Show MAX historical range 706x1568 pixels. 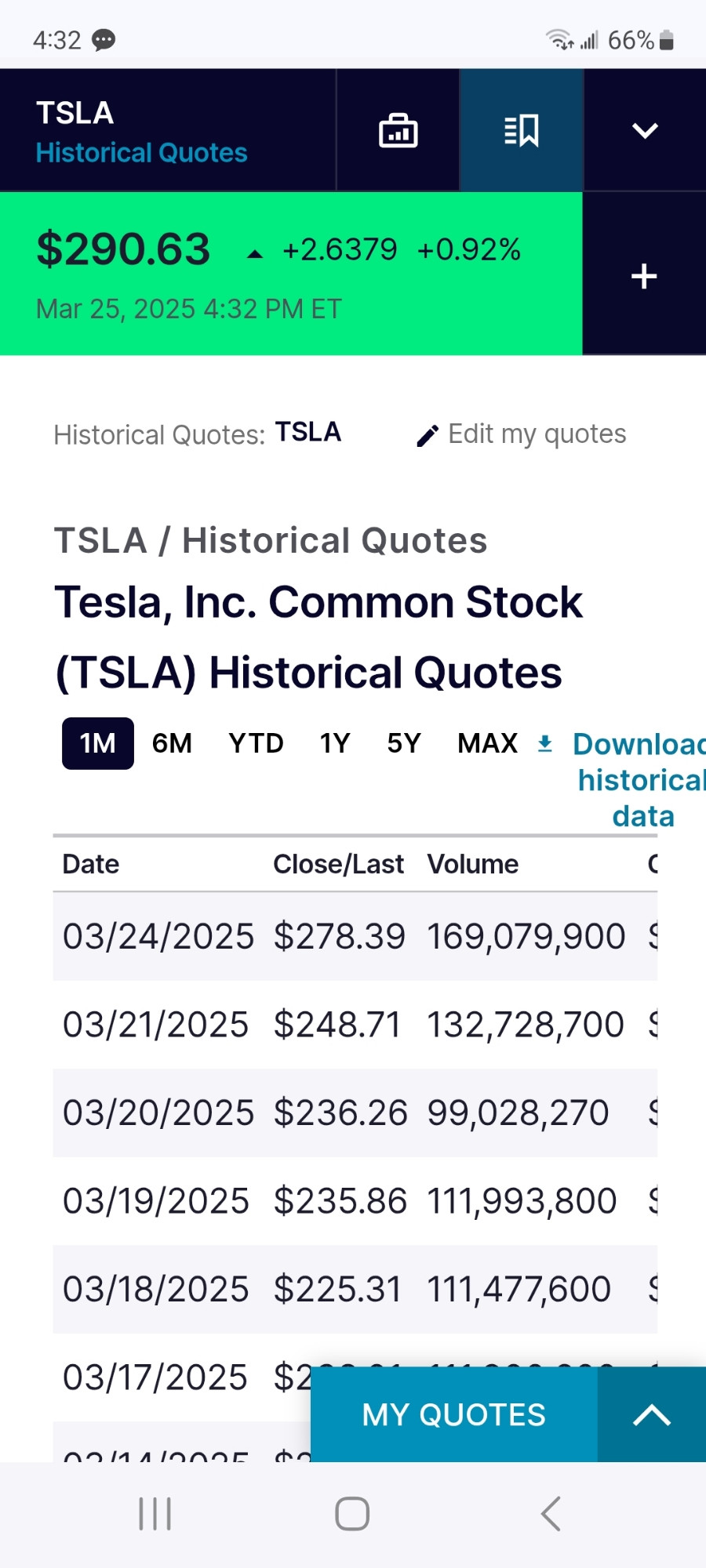coord(488,743)
